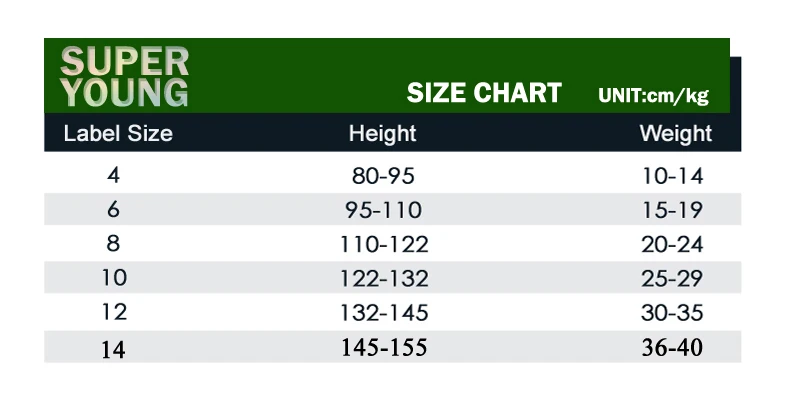
Task: Select the Weight column header
Action: (676, 134)
